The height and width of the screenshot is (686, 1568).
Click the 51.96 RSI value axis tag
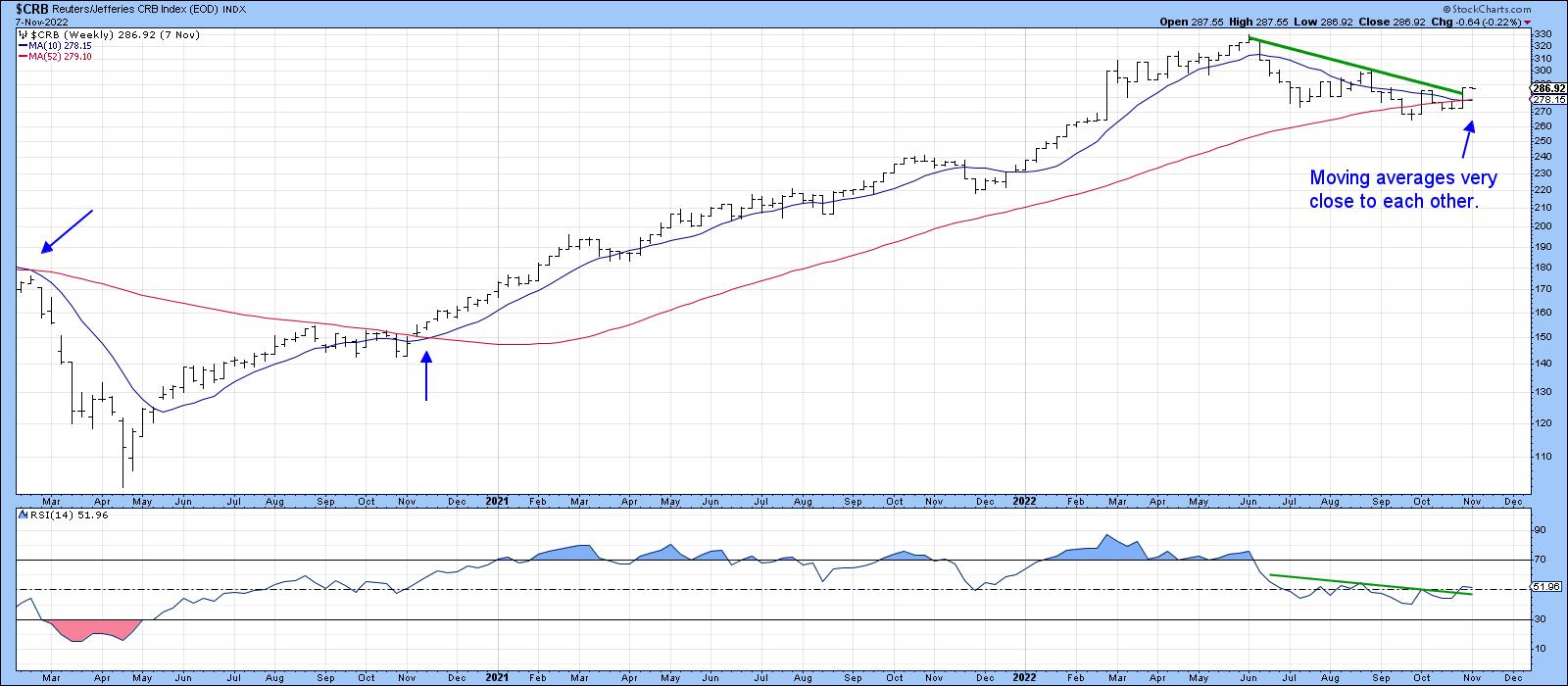coord(1543,587)
